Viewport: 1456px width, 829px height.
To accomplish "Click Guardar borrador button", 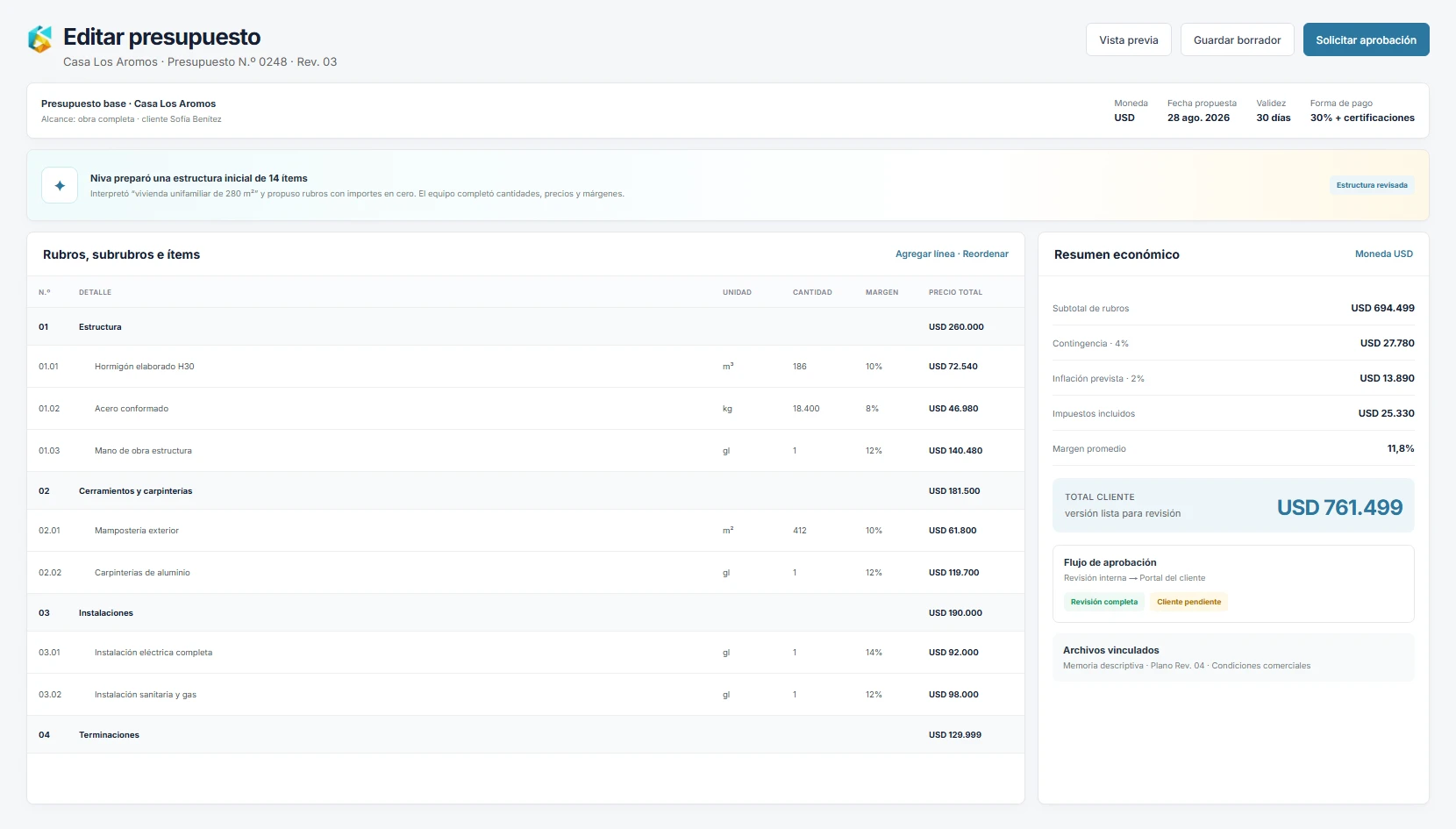I will [x=1237, y=39].
